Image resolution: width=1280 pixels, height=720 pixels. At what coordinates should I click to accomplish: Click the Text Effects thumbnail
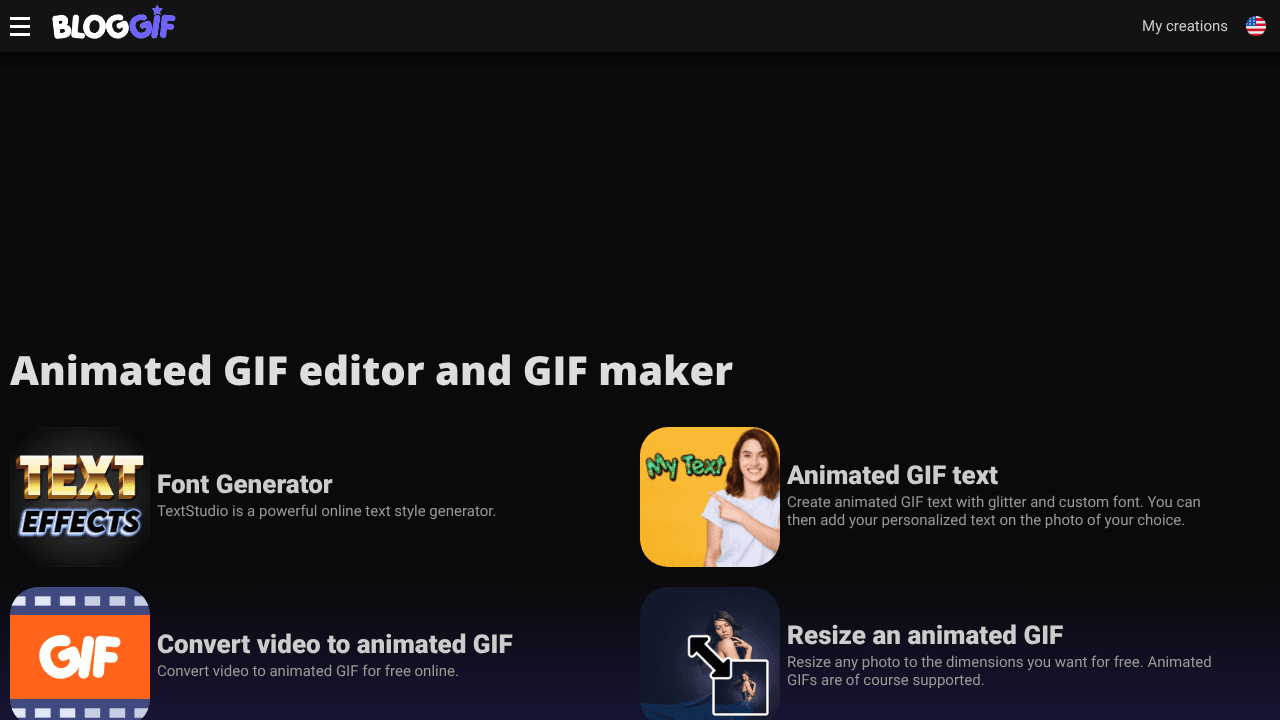(x=80, y=497)
